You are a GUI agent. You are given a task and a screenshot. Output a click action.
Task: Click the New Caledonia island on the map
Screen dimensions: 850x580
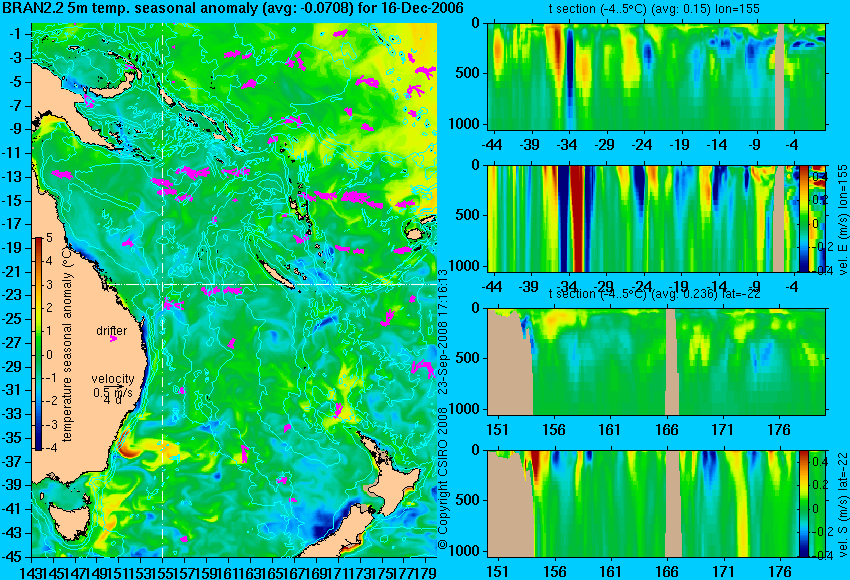click(x=276, y=273)
